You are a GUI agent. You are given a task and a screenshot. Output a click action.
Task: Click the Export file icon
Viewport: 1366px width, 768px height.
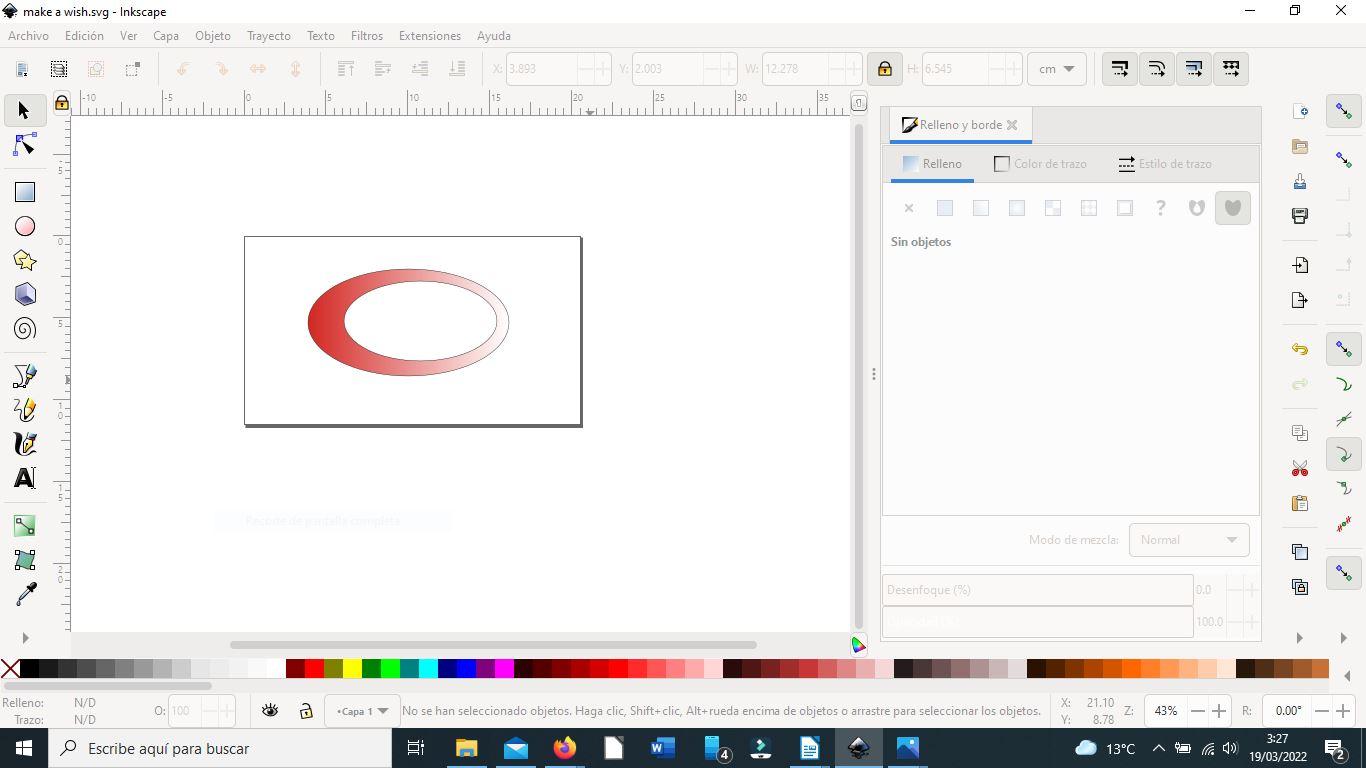(x=1300, y=300)
